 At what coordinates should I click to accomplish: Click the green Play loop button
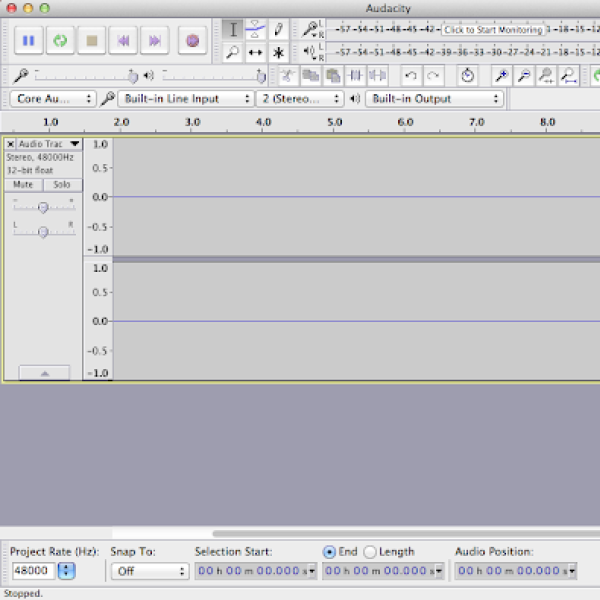click(x=60, y=40)
